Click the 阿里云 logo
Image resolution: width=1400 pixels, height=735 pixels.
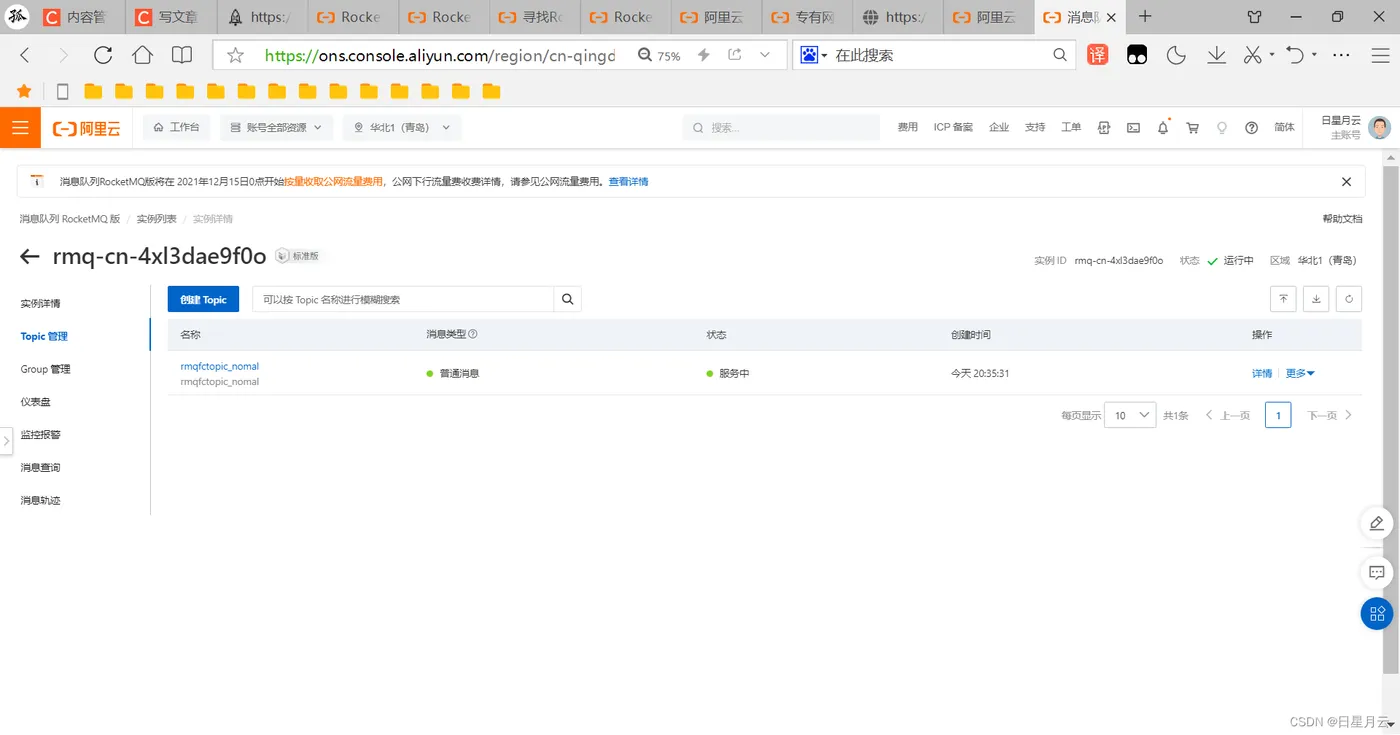(87, 128)
